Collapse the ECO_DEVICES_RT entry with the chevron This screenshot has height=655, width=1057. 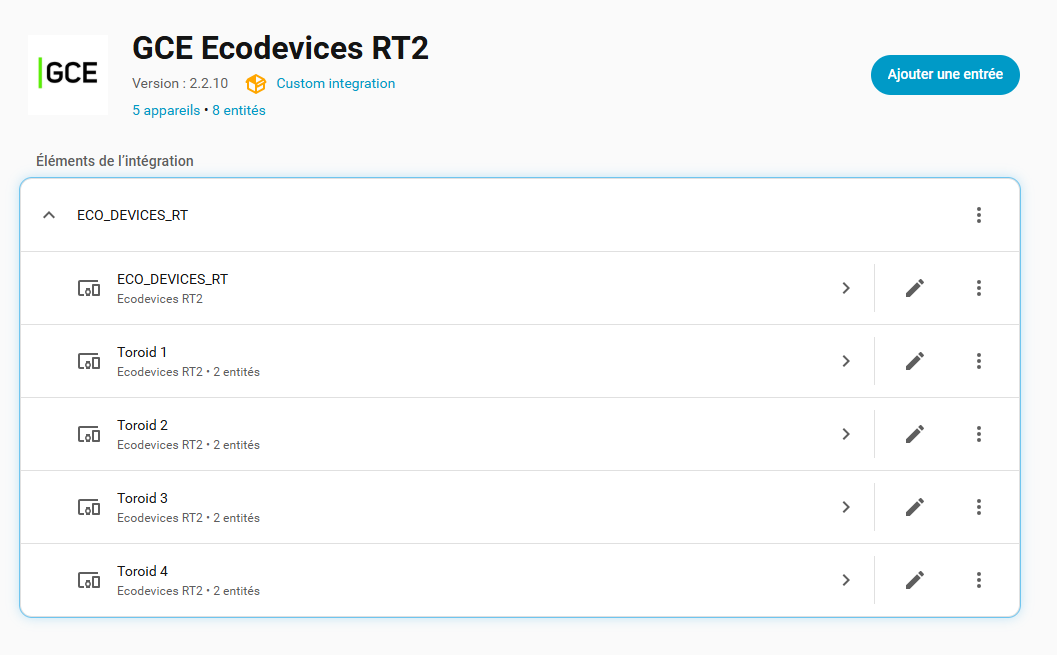pyautogui.click(x=49, y=215)
